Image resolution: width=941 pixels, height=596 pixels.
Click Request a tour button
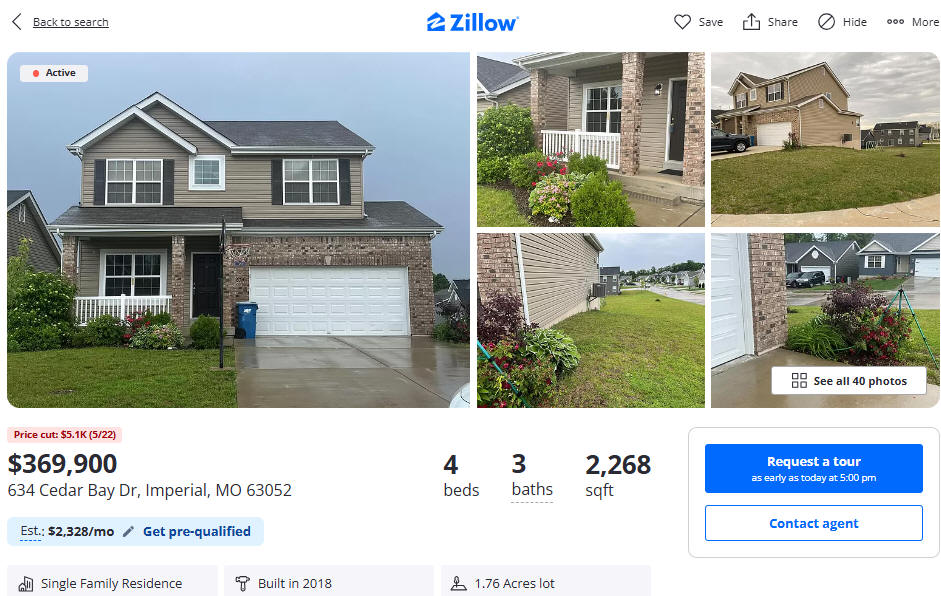click(814, 469)
